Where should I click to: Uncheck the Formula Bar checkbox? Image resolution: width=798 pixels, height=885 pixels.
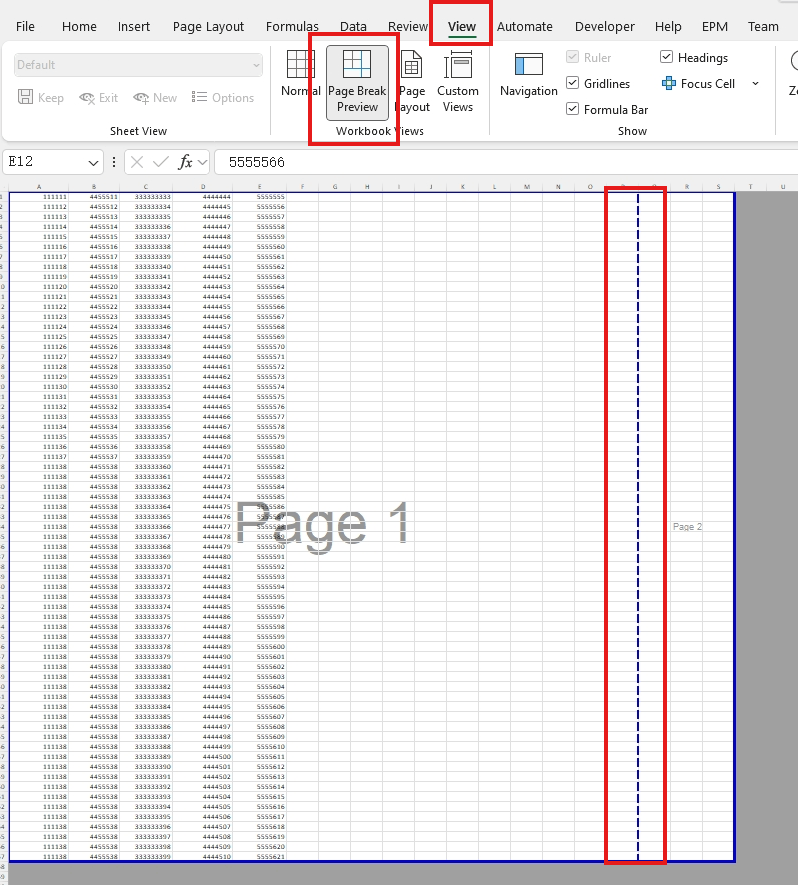pyautogui.click(x=572, y=109)
